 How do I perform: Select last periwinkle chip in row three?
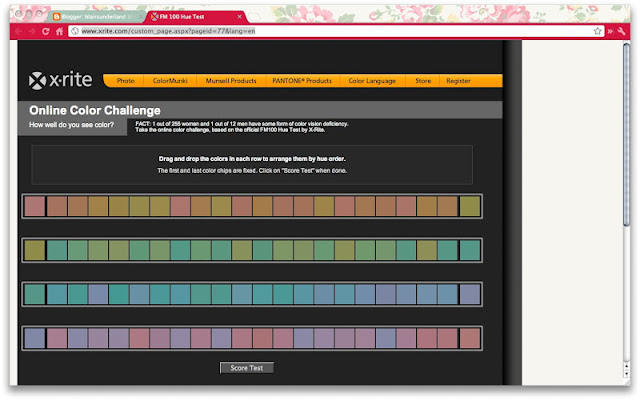pos(469,294)
